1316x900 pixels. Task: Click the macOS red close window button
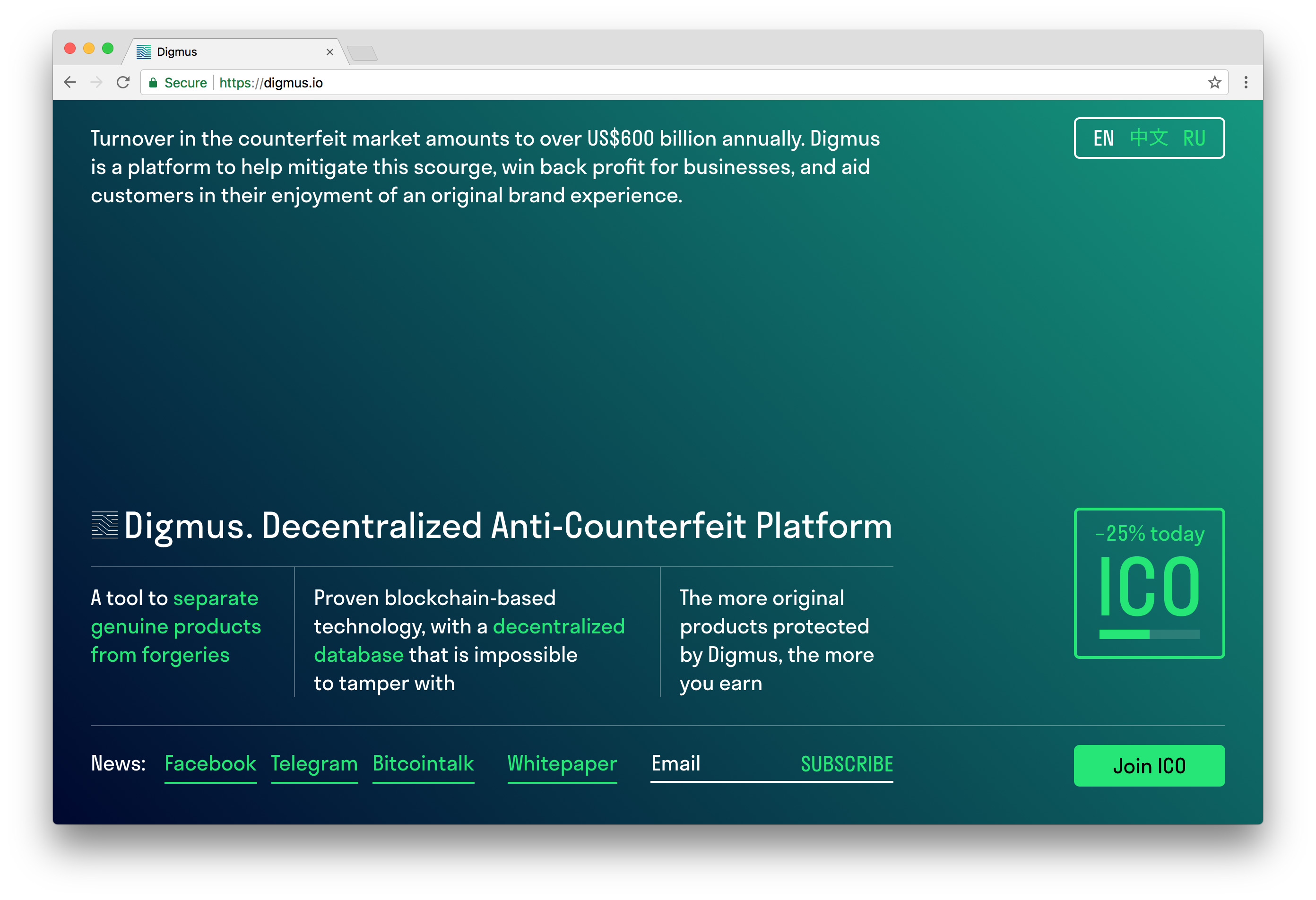tap(70, 49)
